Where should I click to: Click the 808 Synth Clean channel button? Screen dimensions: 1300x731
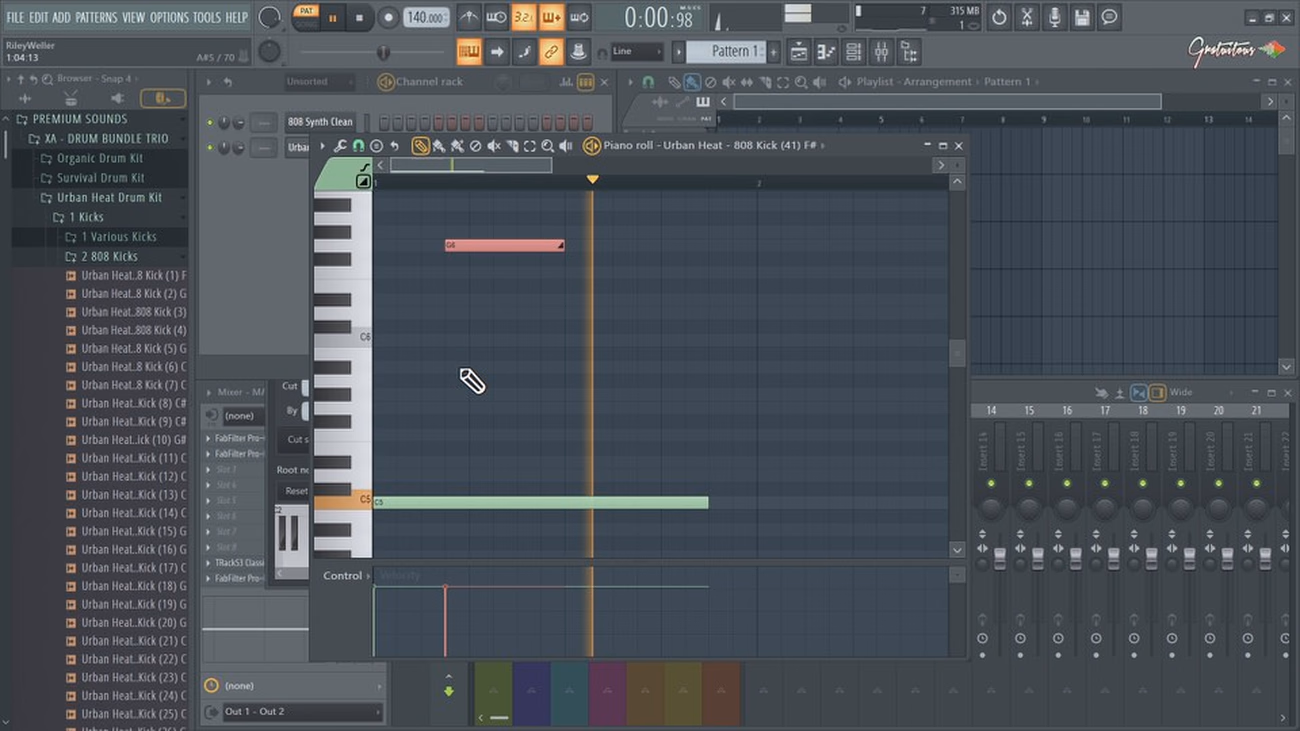pyautogui.click(x=320, y=122)
